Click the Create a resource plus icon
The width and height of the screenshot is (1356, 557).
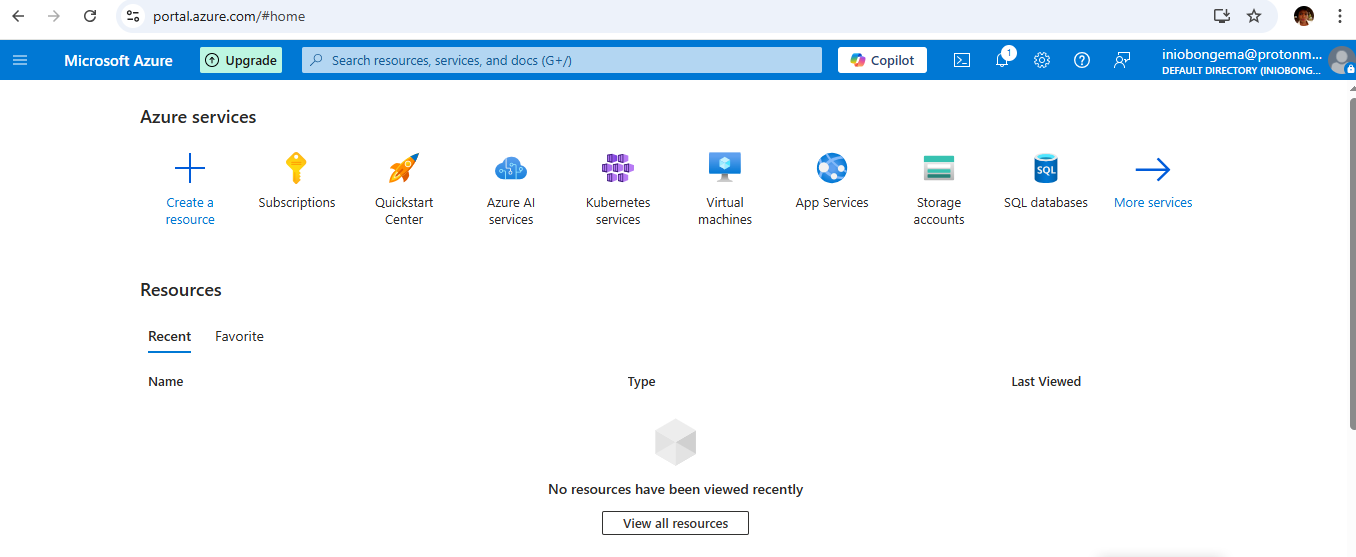tap(190, 168)
